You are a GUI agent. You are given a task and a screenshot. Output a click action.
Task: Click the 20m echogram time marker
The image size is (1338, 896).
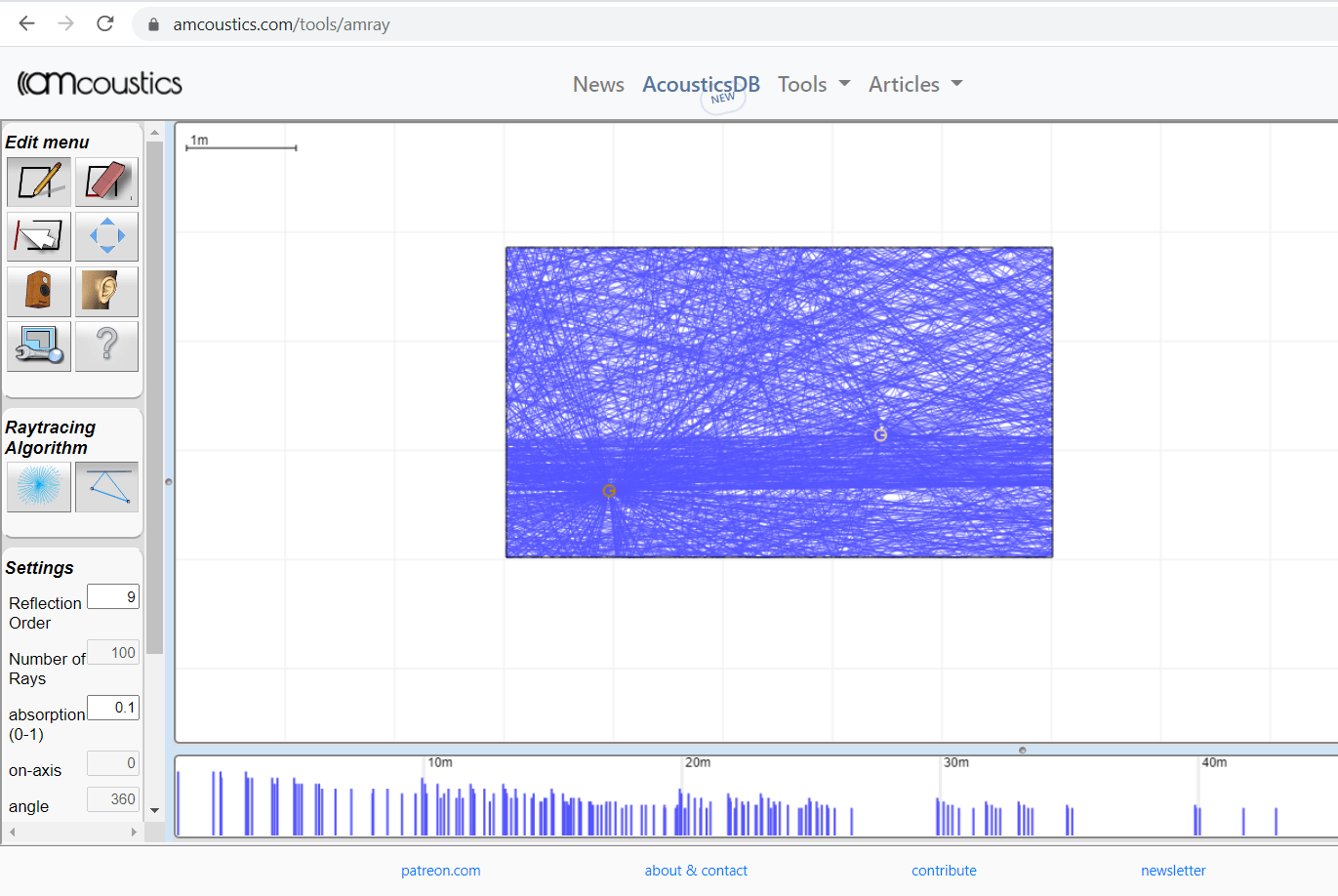(x=697, y=762)
